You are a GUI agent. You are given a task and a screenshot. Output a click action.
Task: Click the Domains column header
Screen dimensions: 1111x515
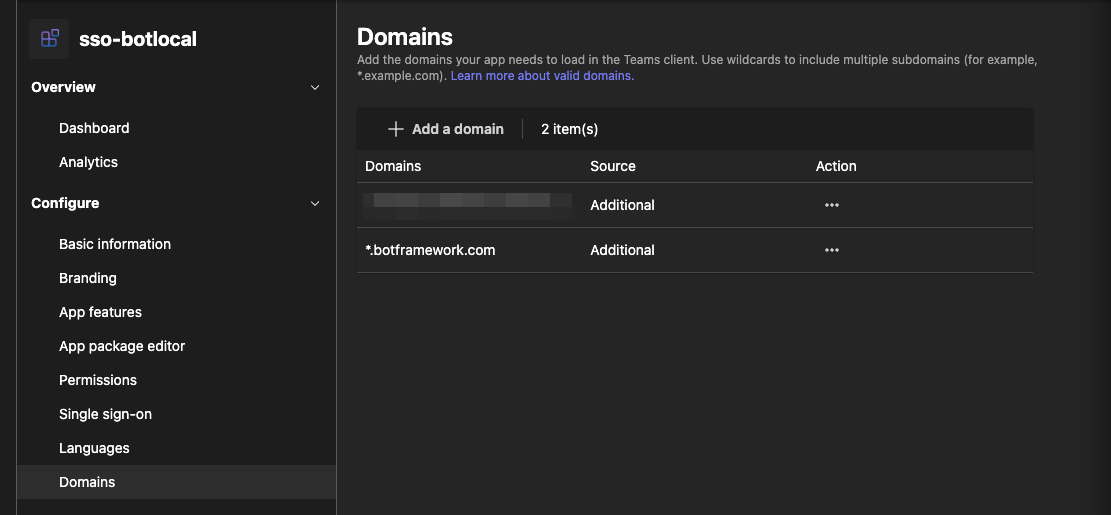coord(393,166)
